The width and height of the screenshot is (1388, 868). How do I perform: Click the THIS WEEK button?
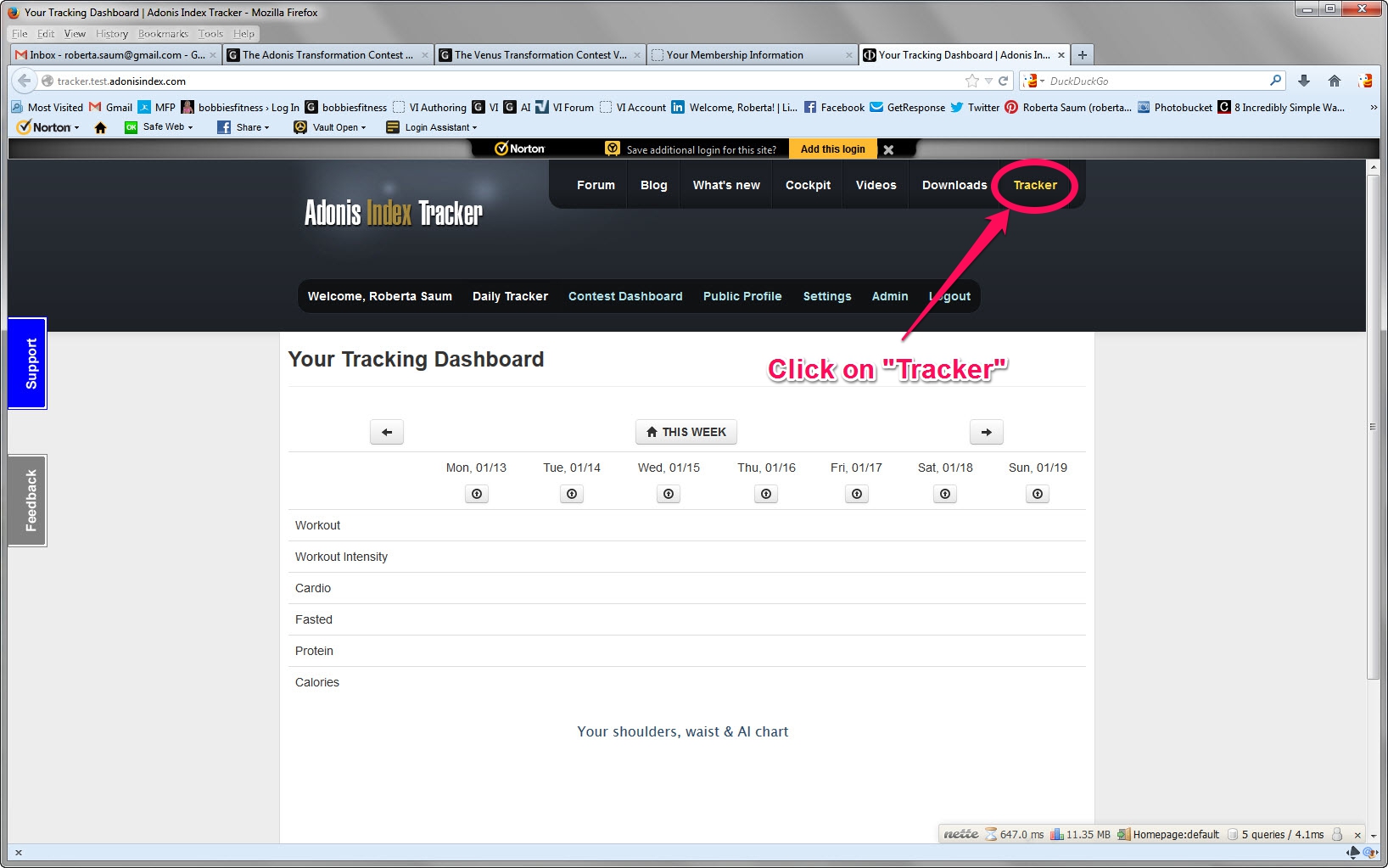[686, 432]
